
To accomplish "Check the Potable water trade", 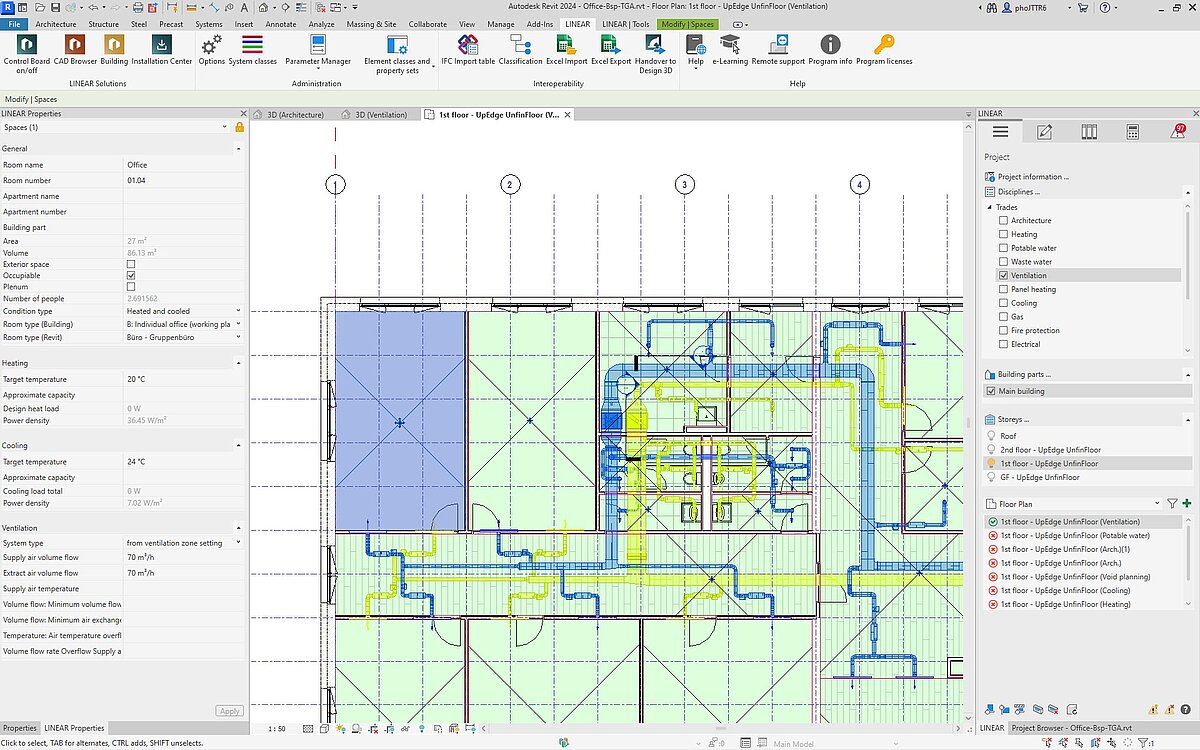I will pyautogui.click(x=1003, y=248).
